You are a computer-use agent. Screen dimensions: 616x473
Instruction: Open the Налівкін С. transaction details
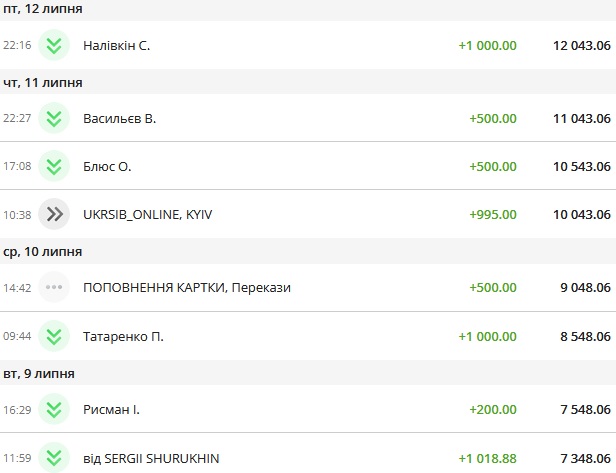(117, 46)
